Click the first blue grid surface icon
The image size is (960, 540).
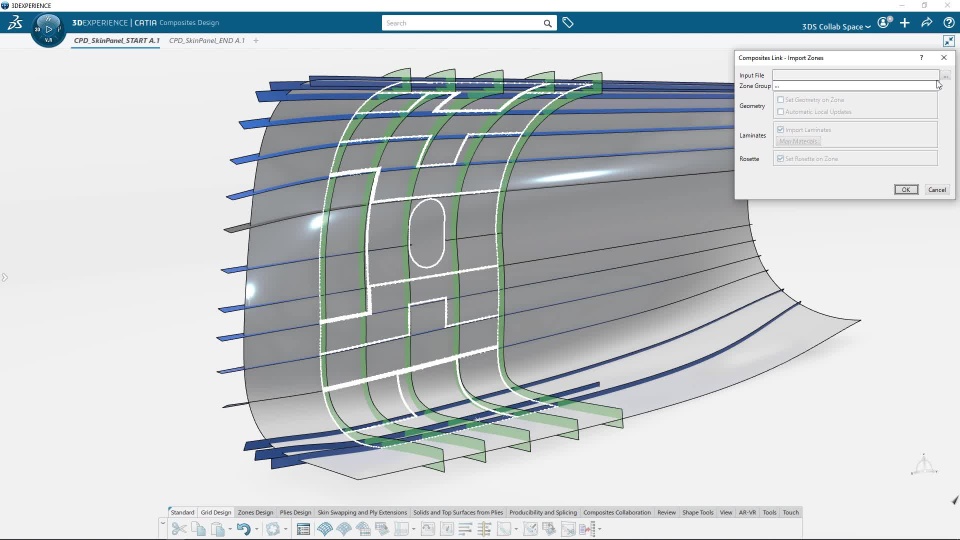324,529
